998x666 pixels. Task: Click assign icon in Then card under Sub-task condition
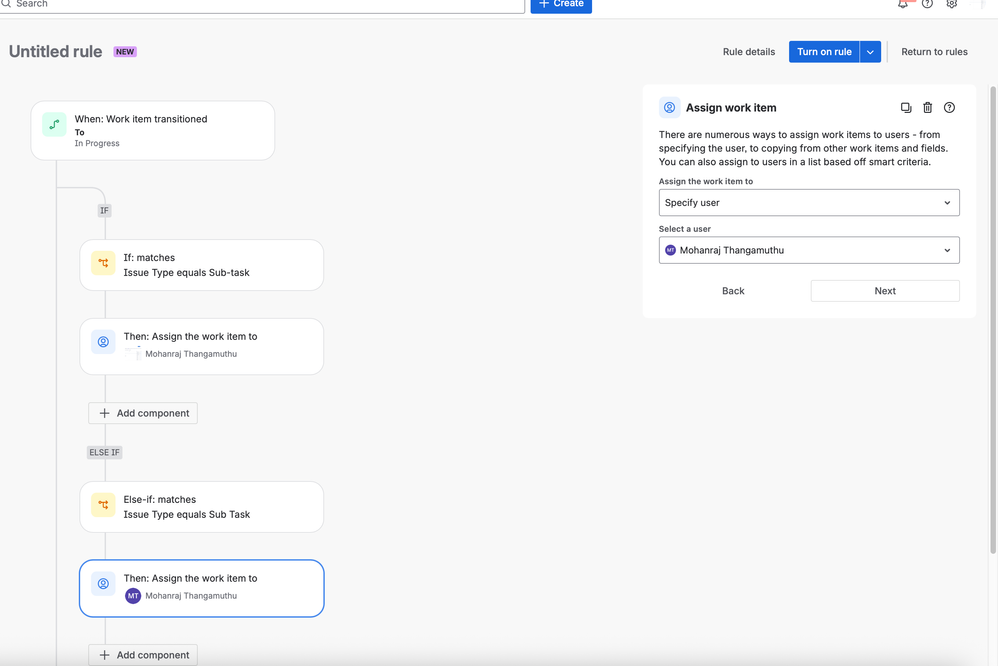[x=103, y=342]
